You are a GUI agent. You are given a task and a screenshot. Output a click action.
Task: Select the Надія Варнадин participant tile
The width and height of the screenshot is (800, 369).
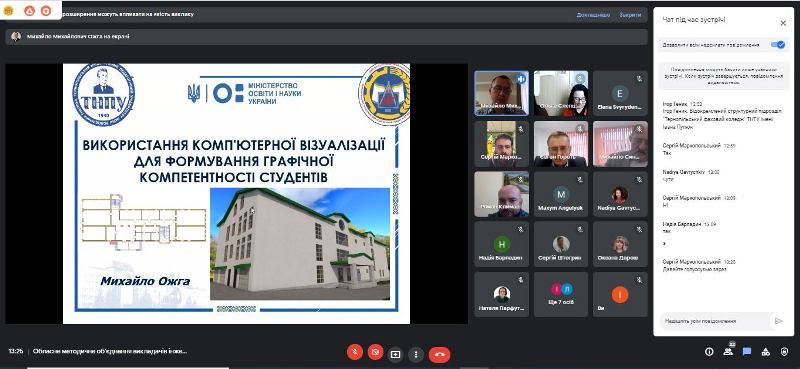502,244
